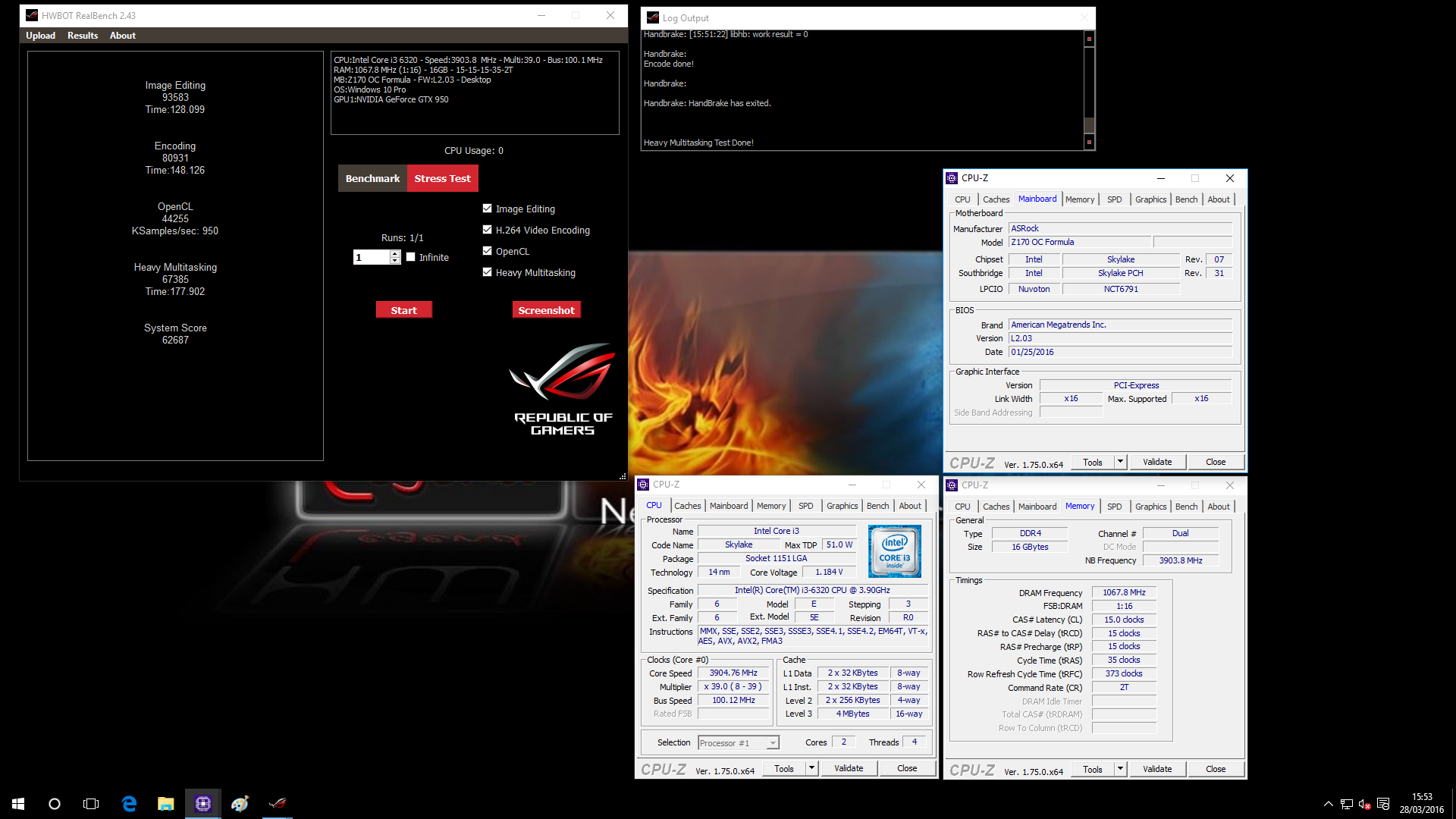1456x819 pixels.
Task: Close the HWBOT RealBench window
Action: [x=610, y=15]
